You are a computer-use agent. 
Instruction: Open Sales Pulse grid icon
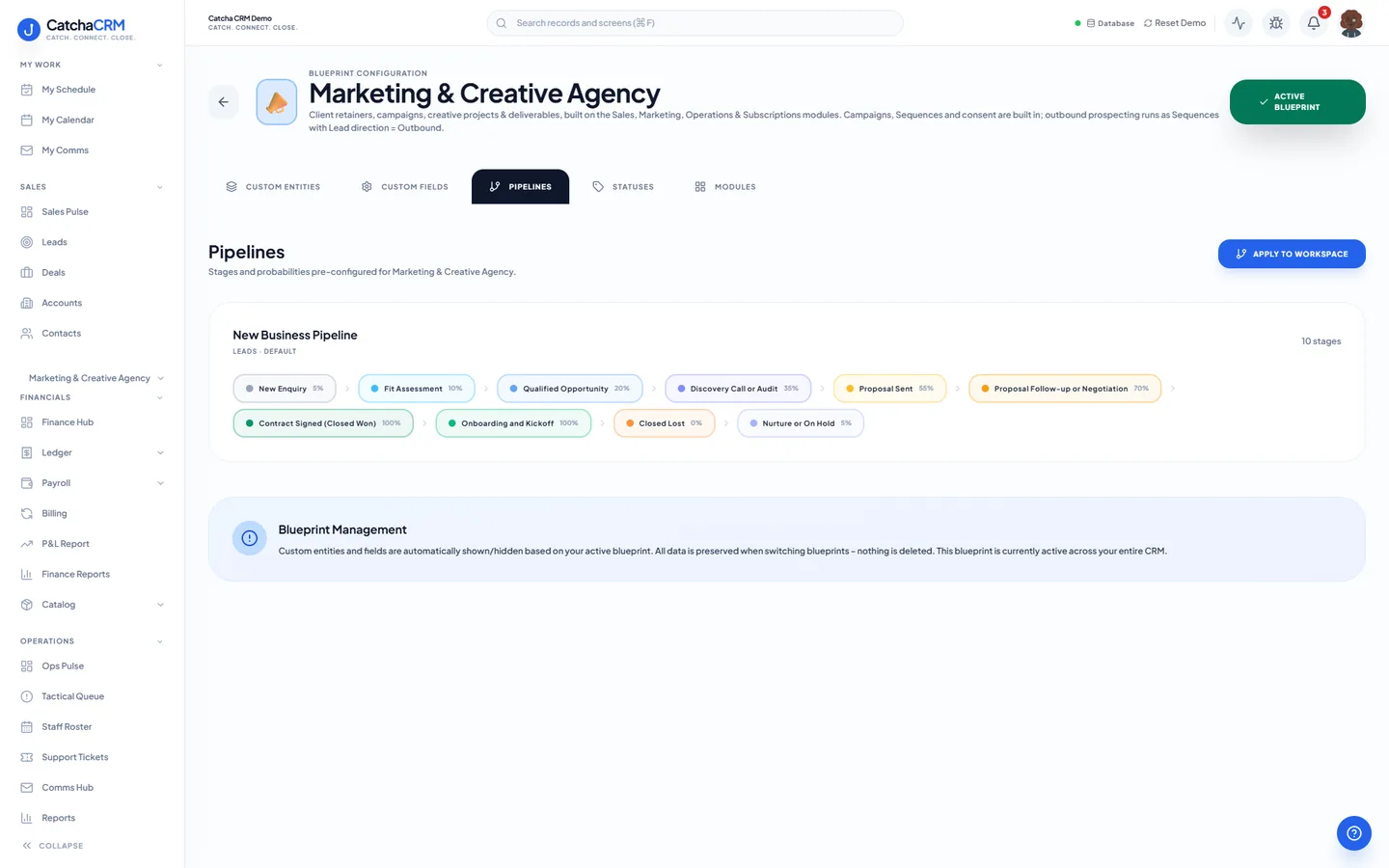click(27, 212)
